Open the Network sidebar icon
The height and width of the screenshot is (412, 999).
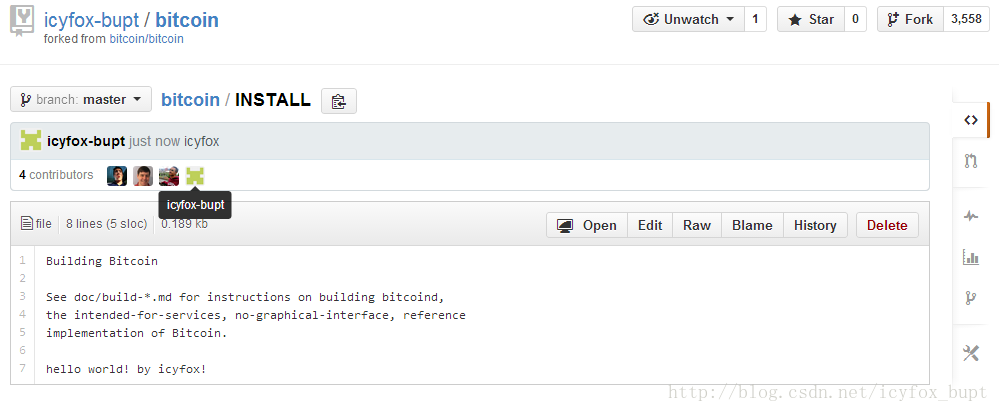[x=970, y=297]
